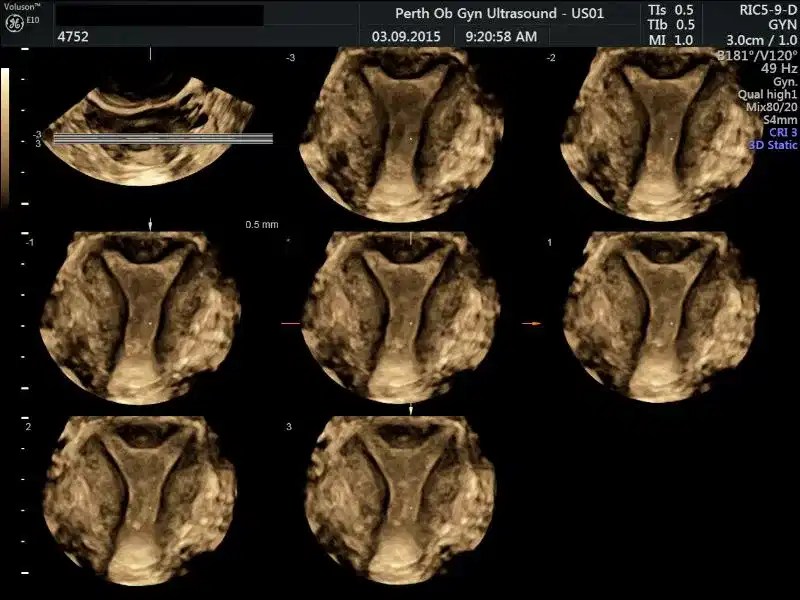This screenshot has height=600, width=800.
Task: Select the red slice position marker
Action: coord(290,322)
